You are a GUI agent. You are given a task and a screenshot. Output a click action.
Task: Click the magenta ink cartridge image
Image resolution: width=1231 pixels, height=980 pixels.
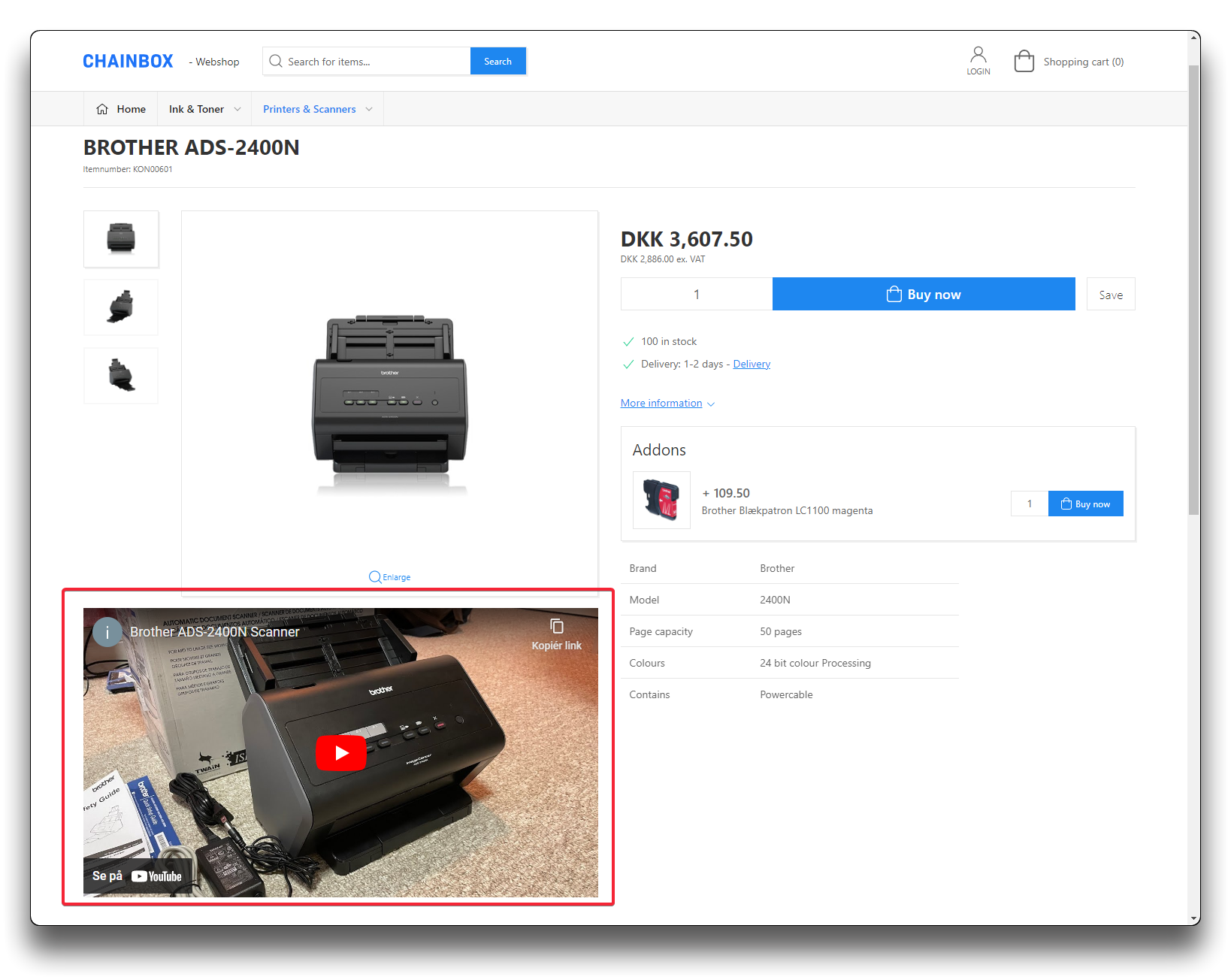661,501
